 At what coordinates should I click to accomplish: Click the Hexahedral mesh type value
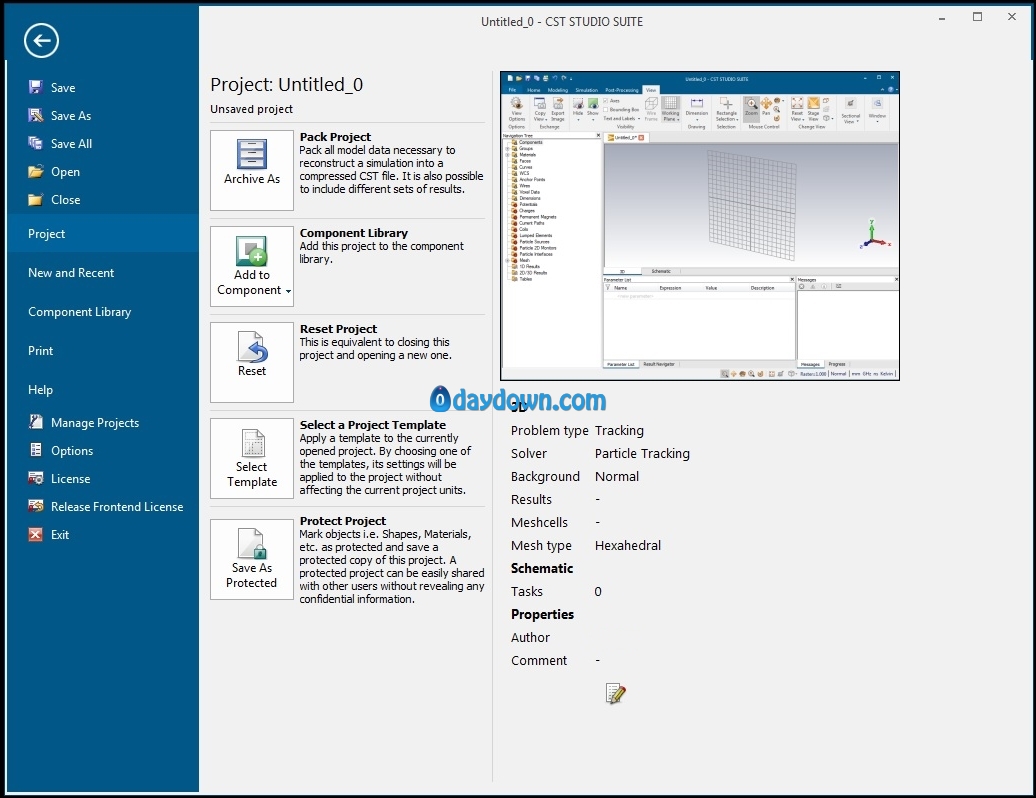(x=627, y=545)
